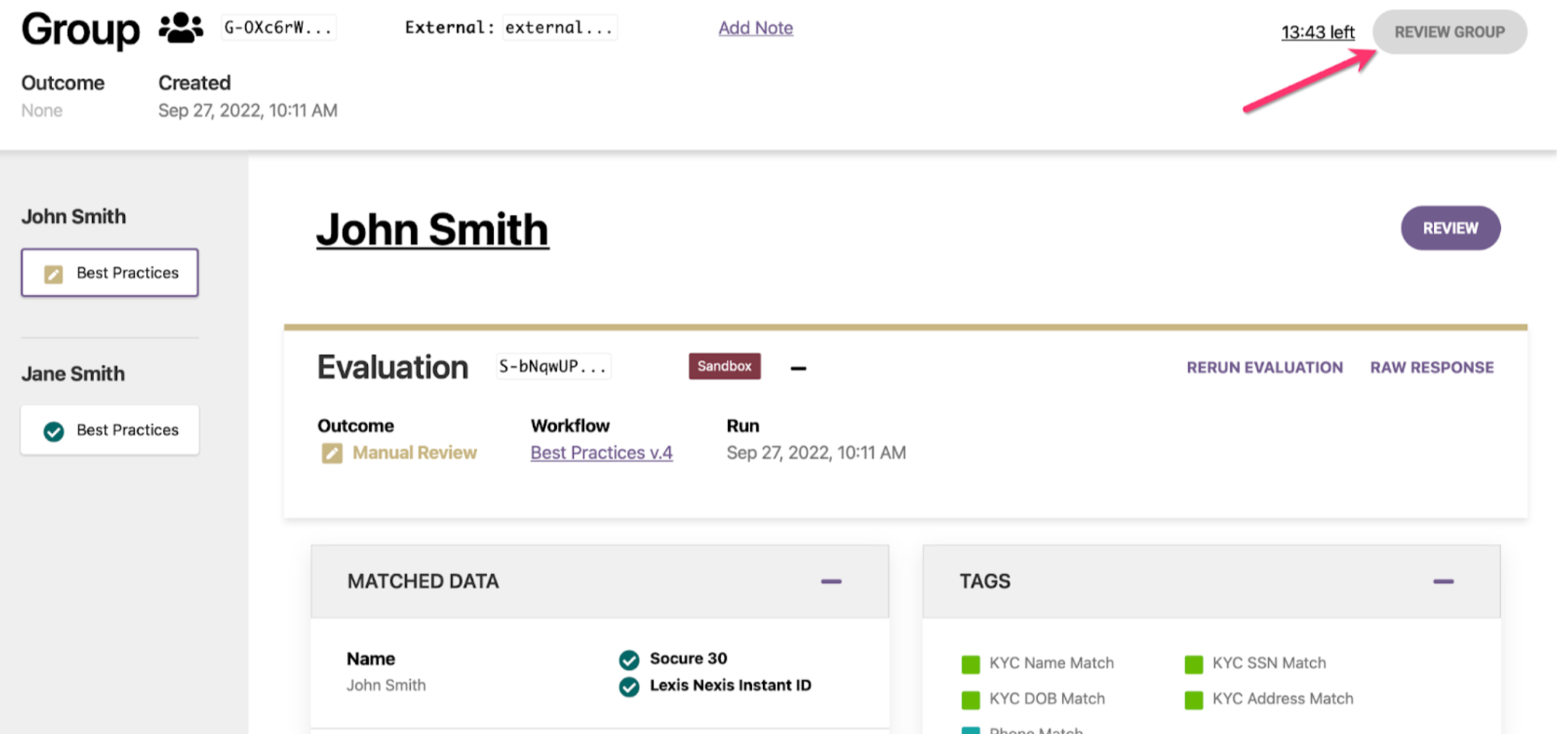The width and height of the screenshot is (1568, 734).
Task: Click the group Outcome value None
Action: [x=42, y=111]
